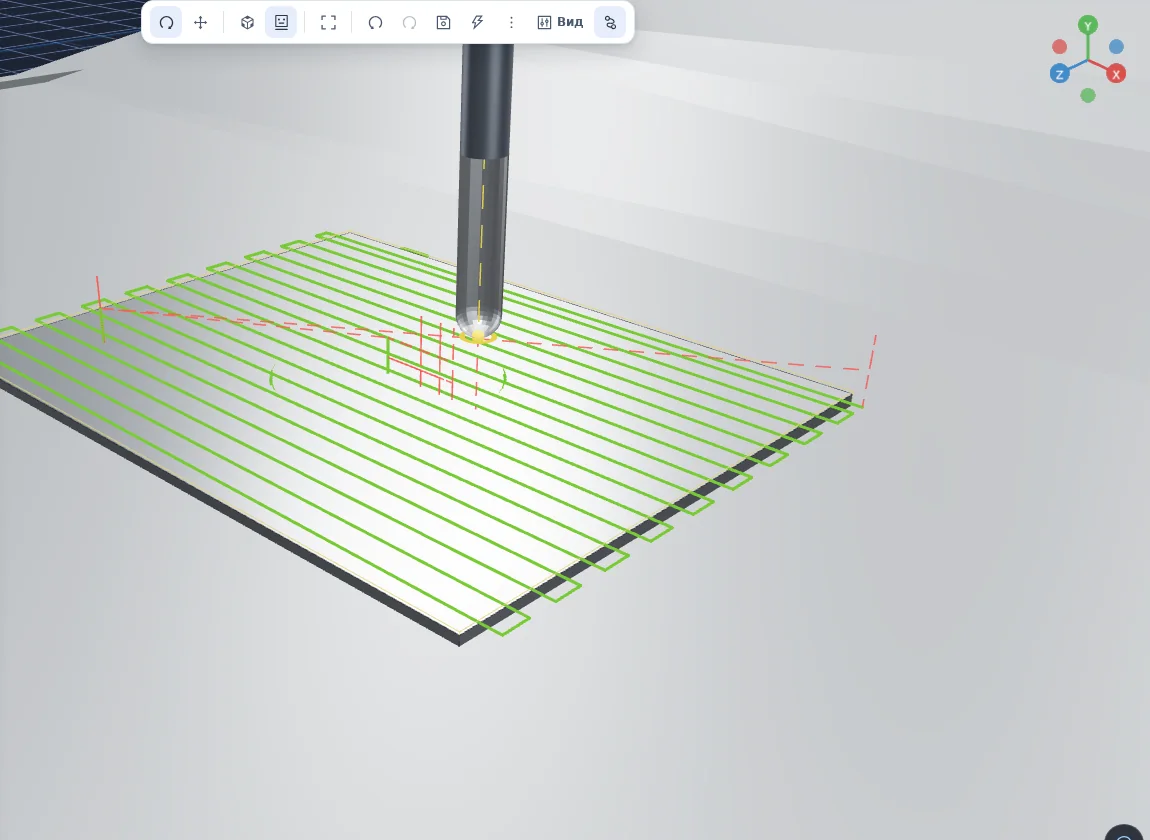Open the Вид view settings menu
This screenshot has width=1150, height=840.
point(560,23)
